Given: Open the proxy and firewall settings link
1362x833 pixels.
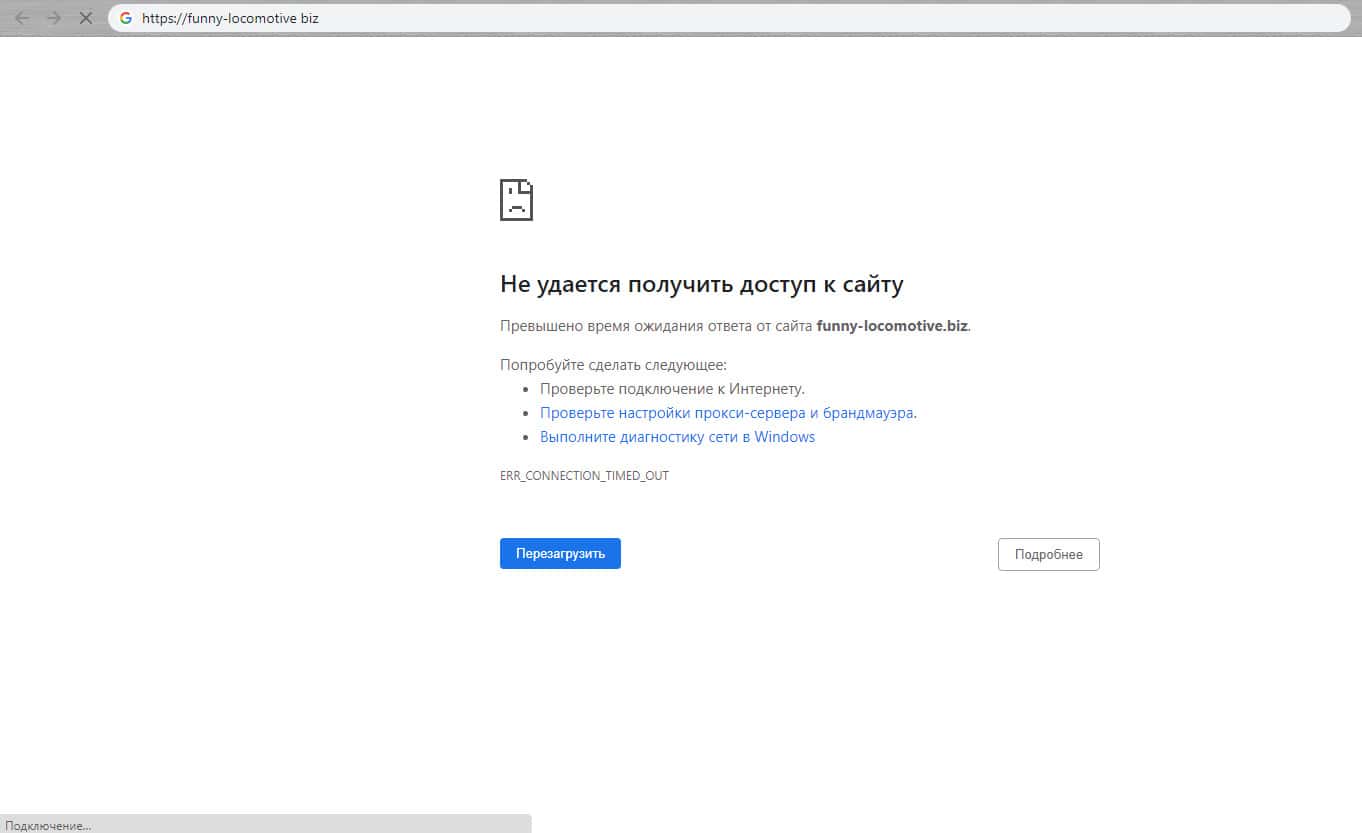Looking at the screenshot, I should [726, 413].
